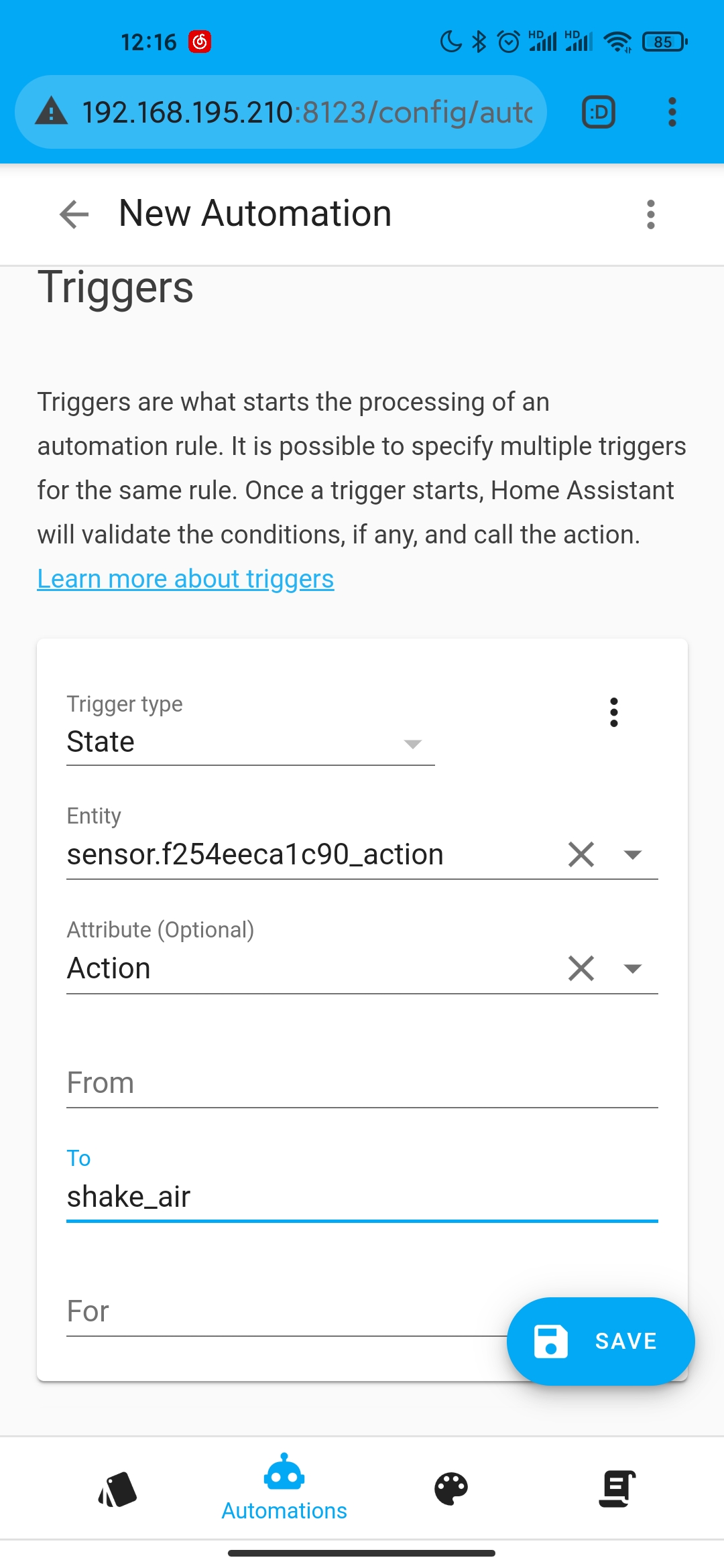Screen dimensions: 724x1568
Task: Open the Chrome browser menu
Action: pos(672,112)
